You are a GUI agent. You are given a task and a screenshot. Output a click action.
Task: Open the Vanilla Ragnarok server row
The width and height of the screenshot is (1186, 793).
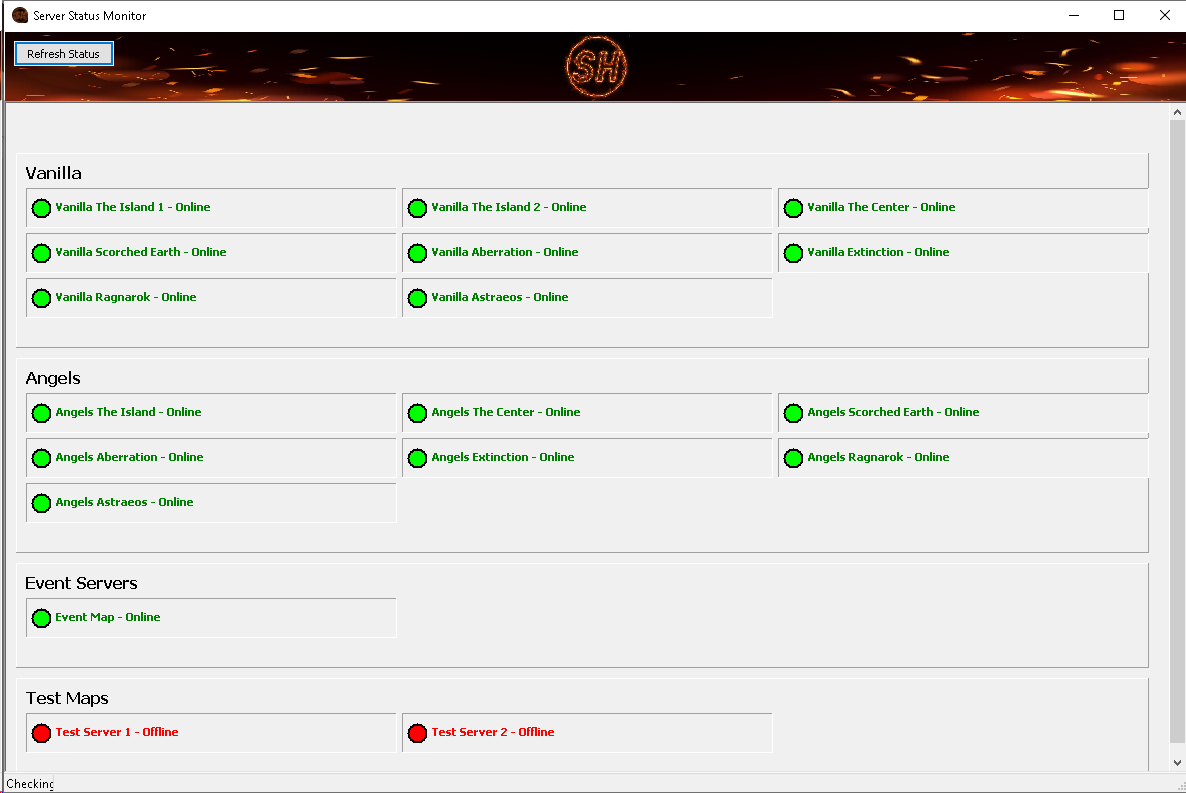click(x=211, y=298)
